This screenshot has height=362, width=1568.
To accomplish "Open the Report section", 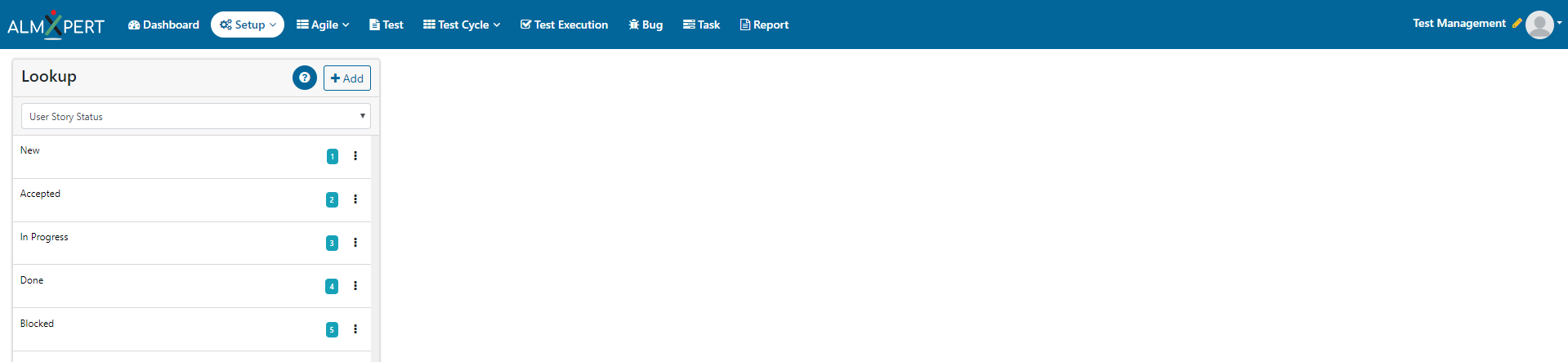I will [764, 25].
